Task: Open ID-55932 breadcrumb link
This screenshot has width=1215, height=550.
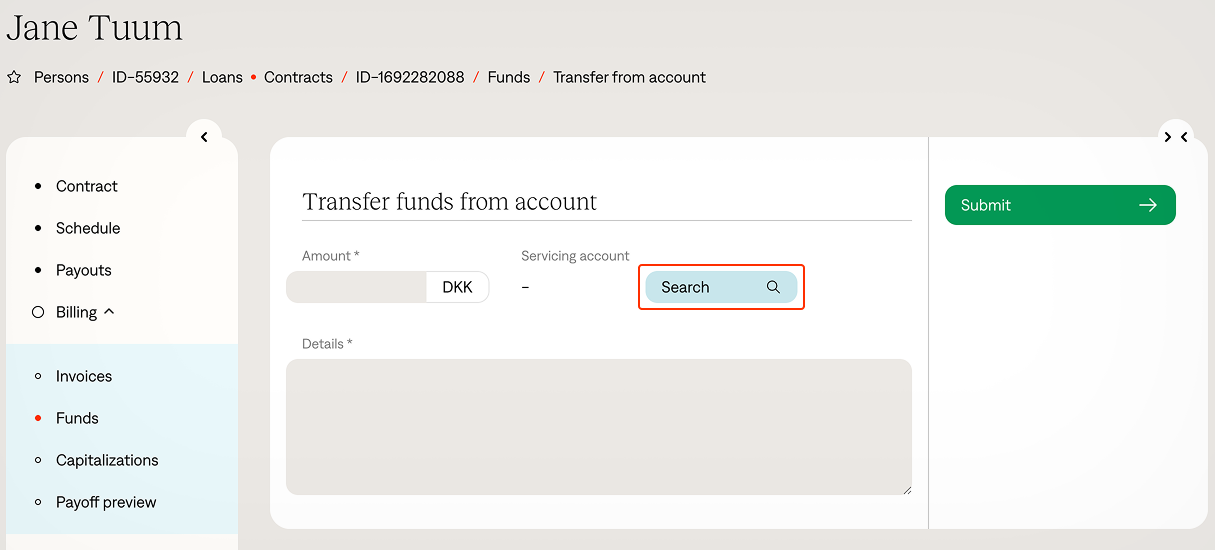Action: click(x=145, y=77)
